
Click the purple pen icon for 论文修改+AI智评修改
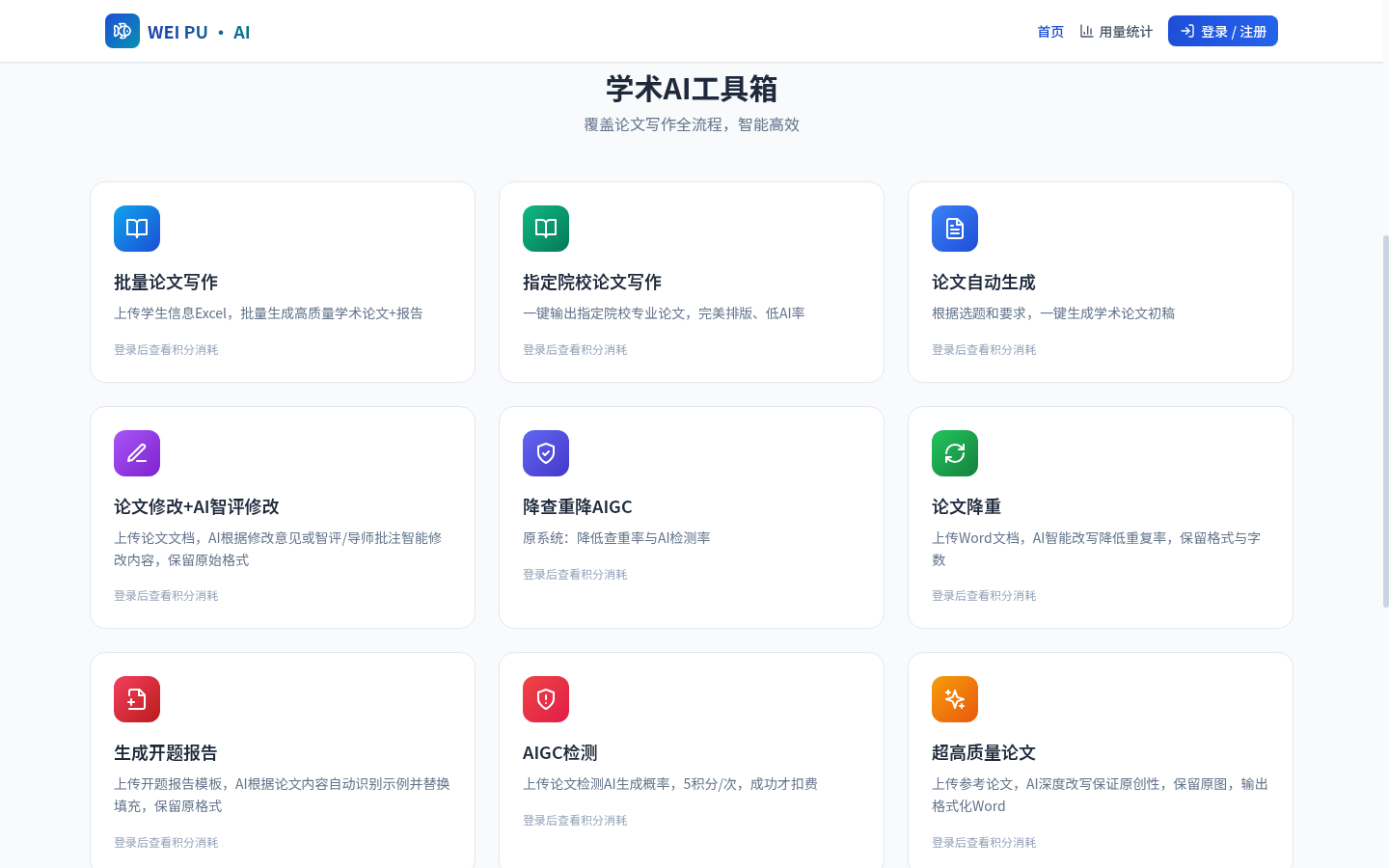[137, 453]
